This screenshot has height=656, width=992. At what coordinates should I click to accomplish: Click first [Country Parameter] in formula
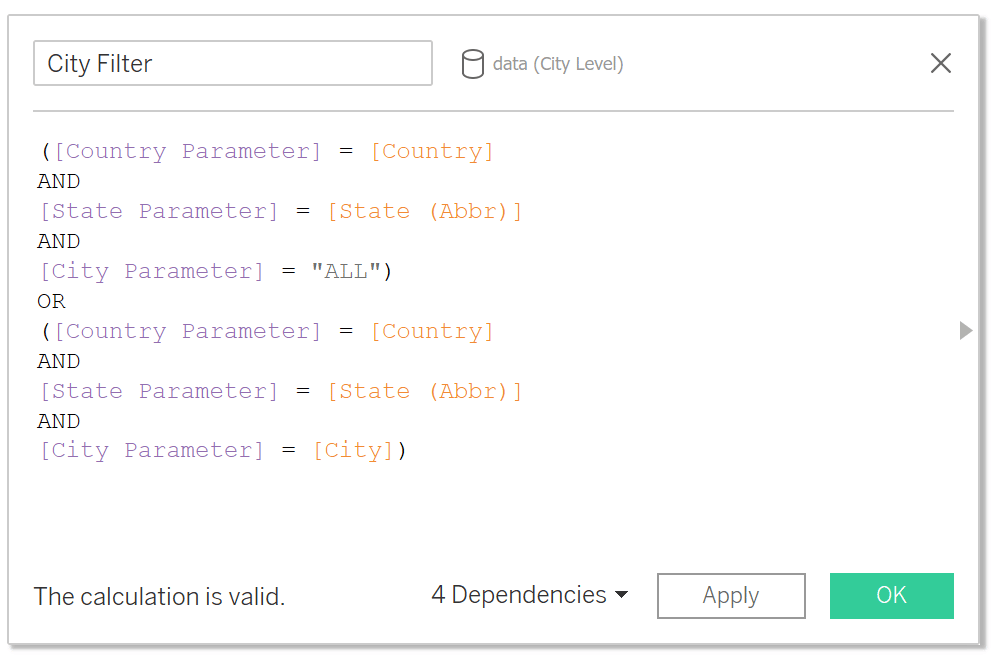[x=188, y=152]
